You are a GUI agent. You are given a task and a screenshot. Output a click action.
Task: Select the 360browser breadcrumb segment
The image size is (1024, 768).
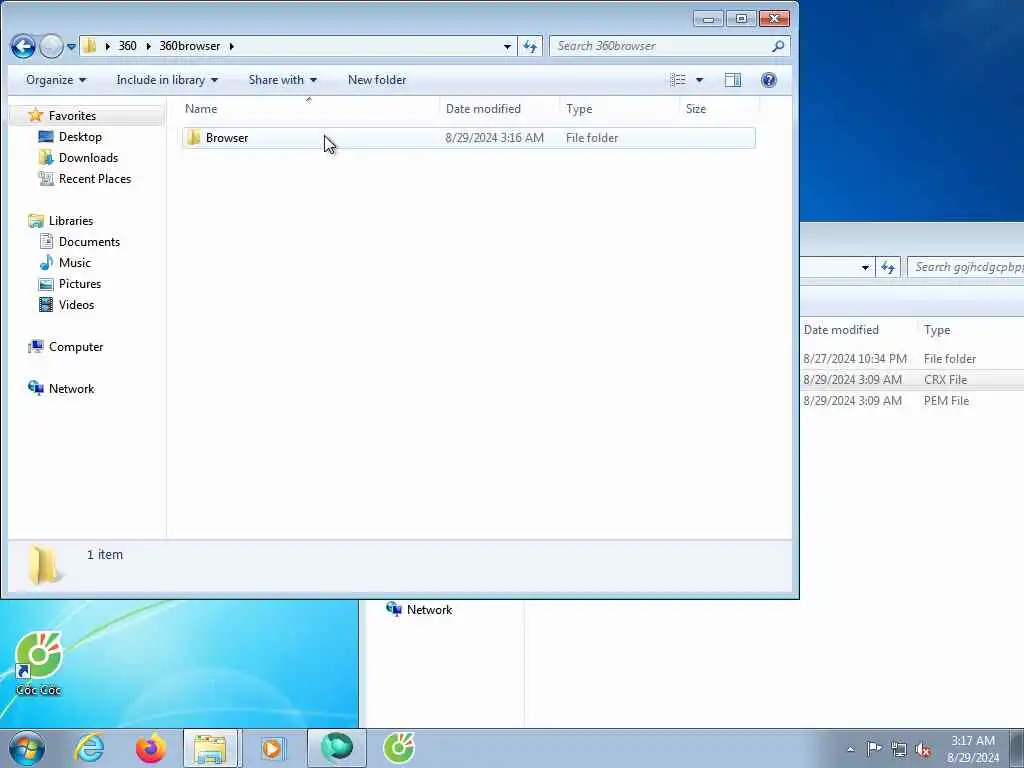[189, 46]
